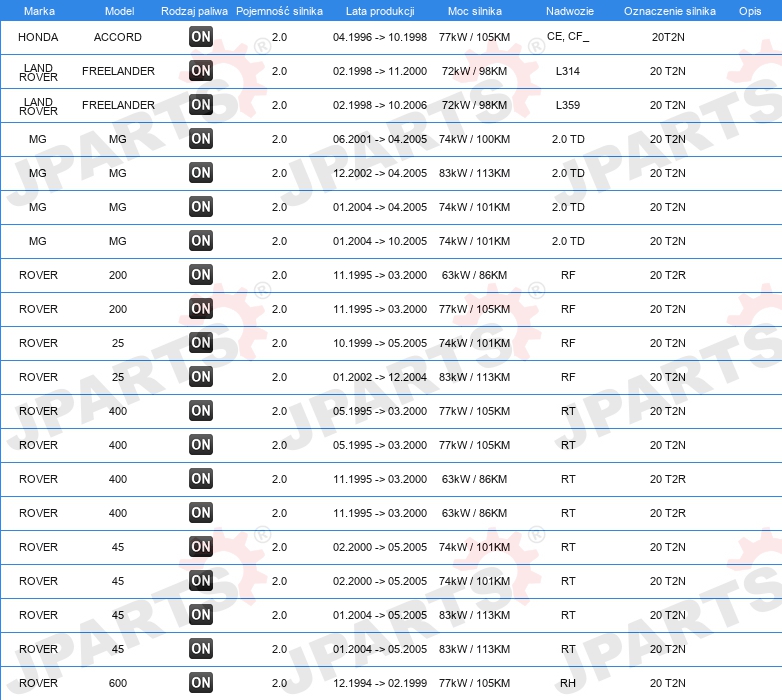The image size is (782, 700).
Task: Click '20 T2R' in the Rover 200 row
Action: pos(668,275)
